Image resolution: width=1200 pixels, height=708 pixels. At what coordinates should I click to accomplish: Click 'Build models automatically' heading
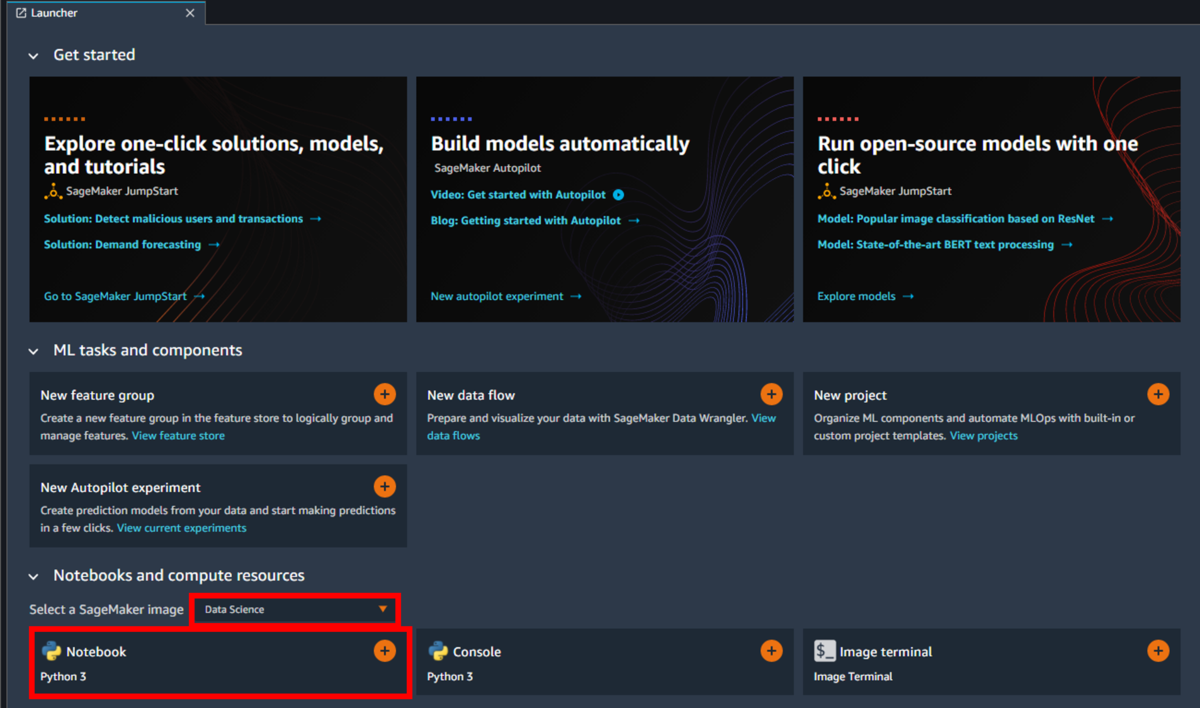560,144
